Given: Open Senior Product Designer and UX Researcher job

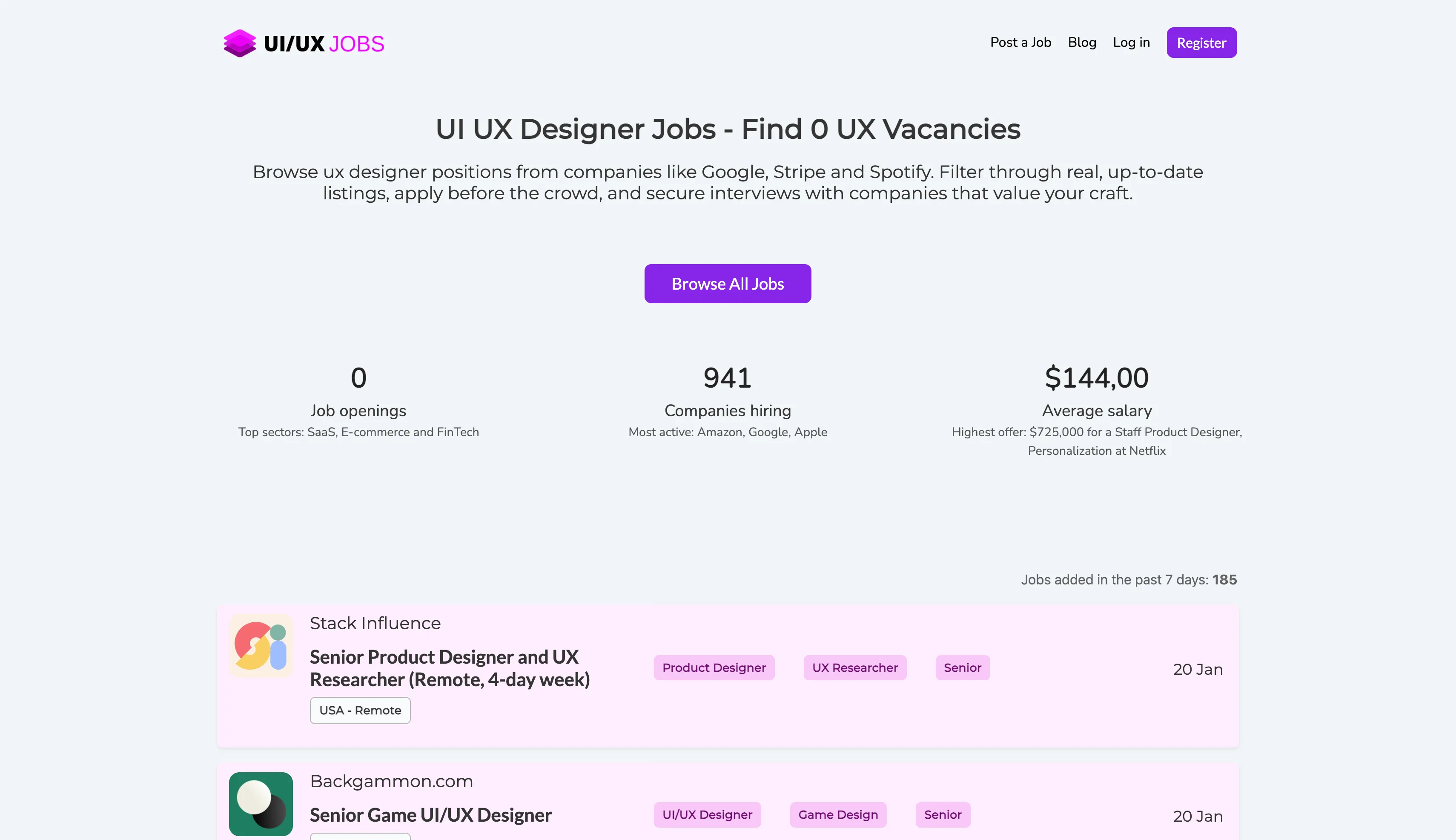Looking at the screenshot, I should coord(449,668).
